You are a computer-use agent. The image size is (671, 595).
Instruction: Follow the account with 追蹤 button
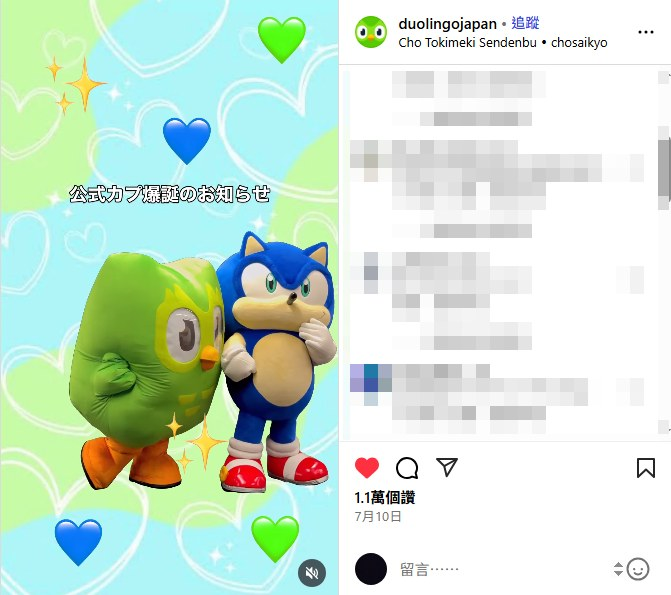[525, 23]
